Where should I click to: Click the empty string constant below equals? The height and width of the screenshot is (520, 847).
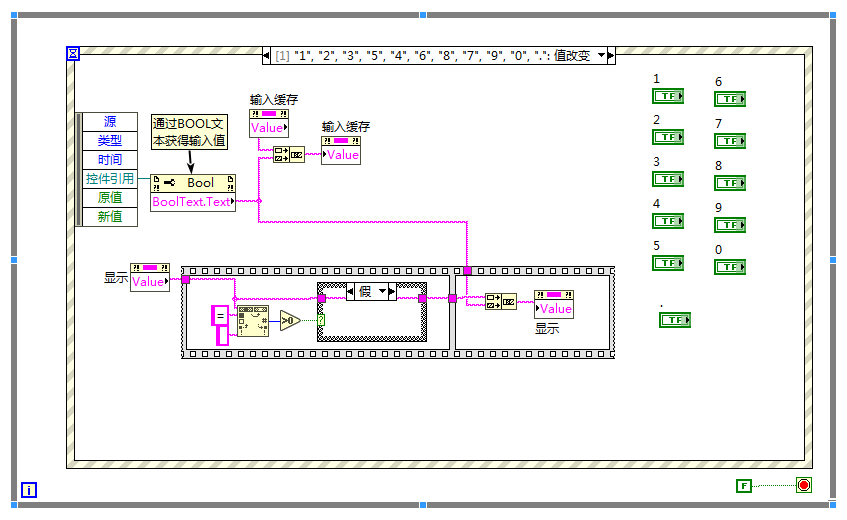point(222,335)
